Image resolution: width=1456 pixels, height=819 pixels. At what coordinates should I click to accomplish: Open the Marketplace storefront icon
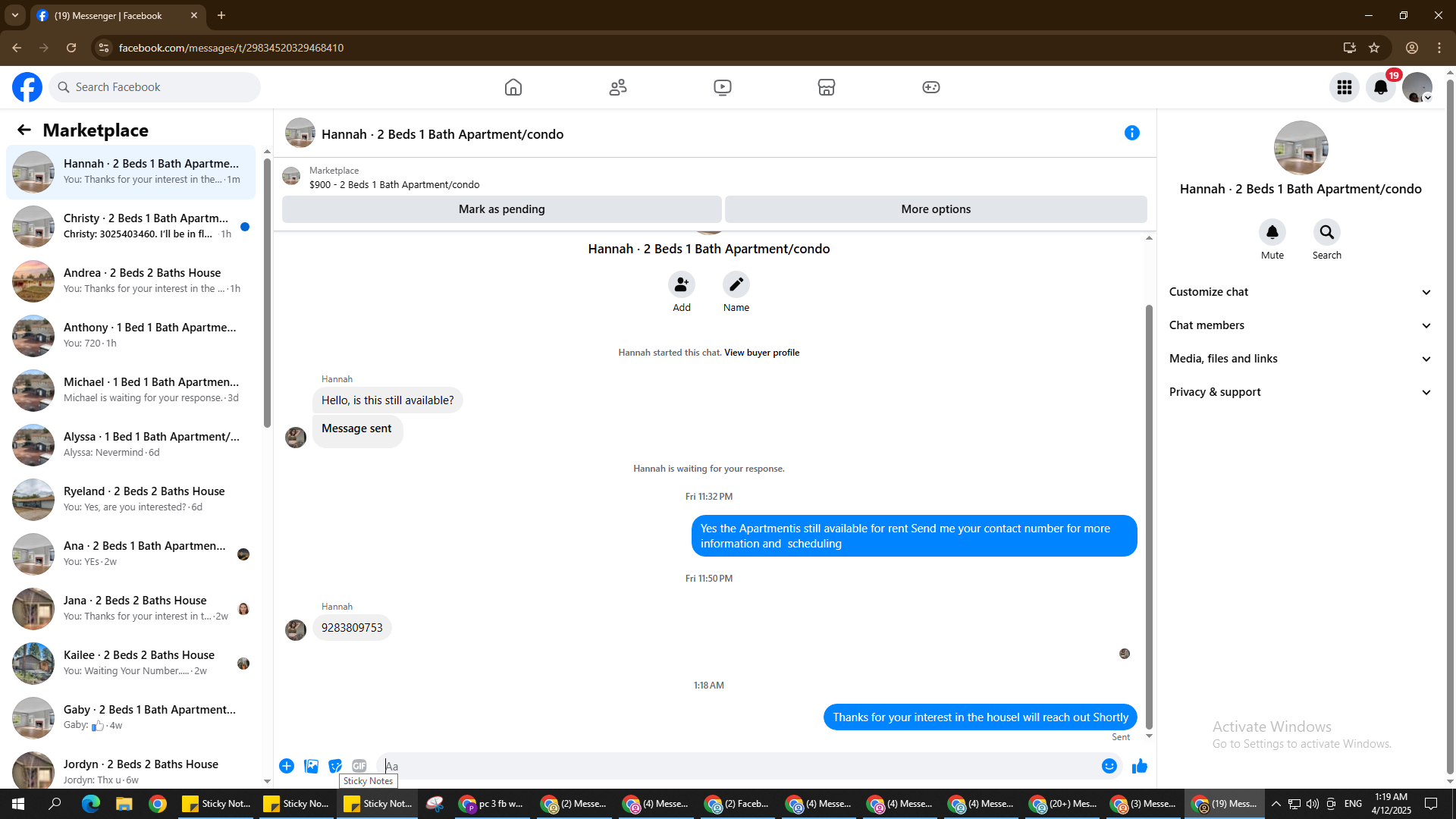coord(827,87)
